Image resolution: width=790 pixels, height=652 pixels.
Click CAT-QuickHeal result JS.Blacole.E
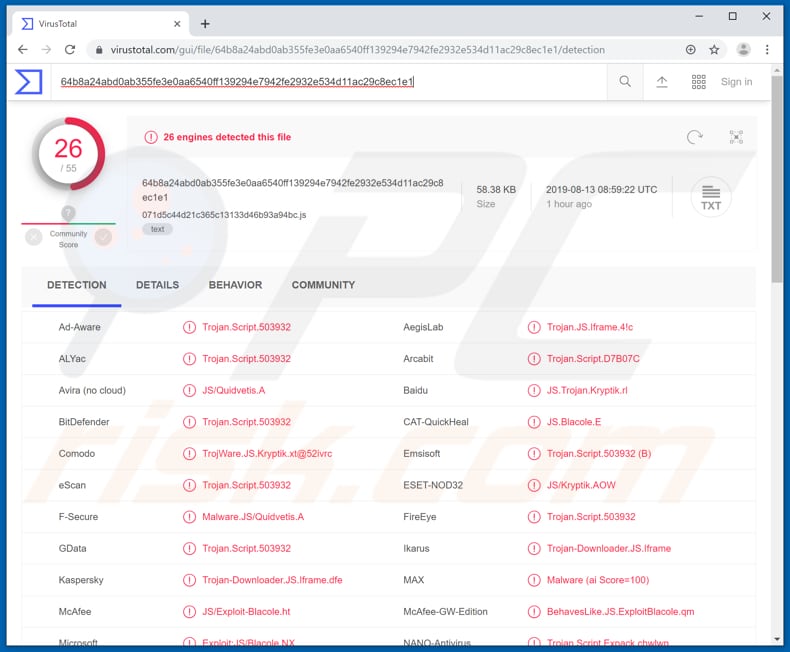point(574,422)
